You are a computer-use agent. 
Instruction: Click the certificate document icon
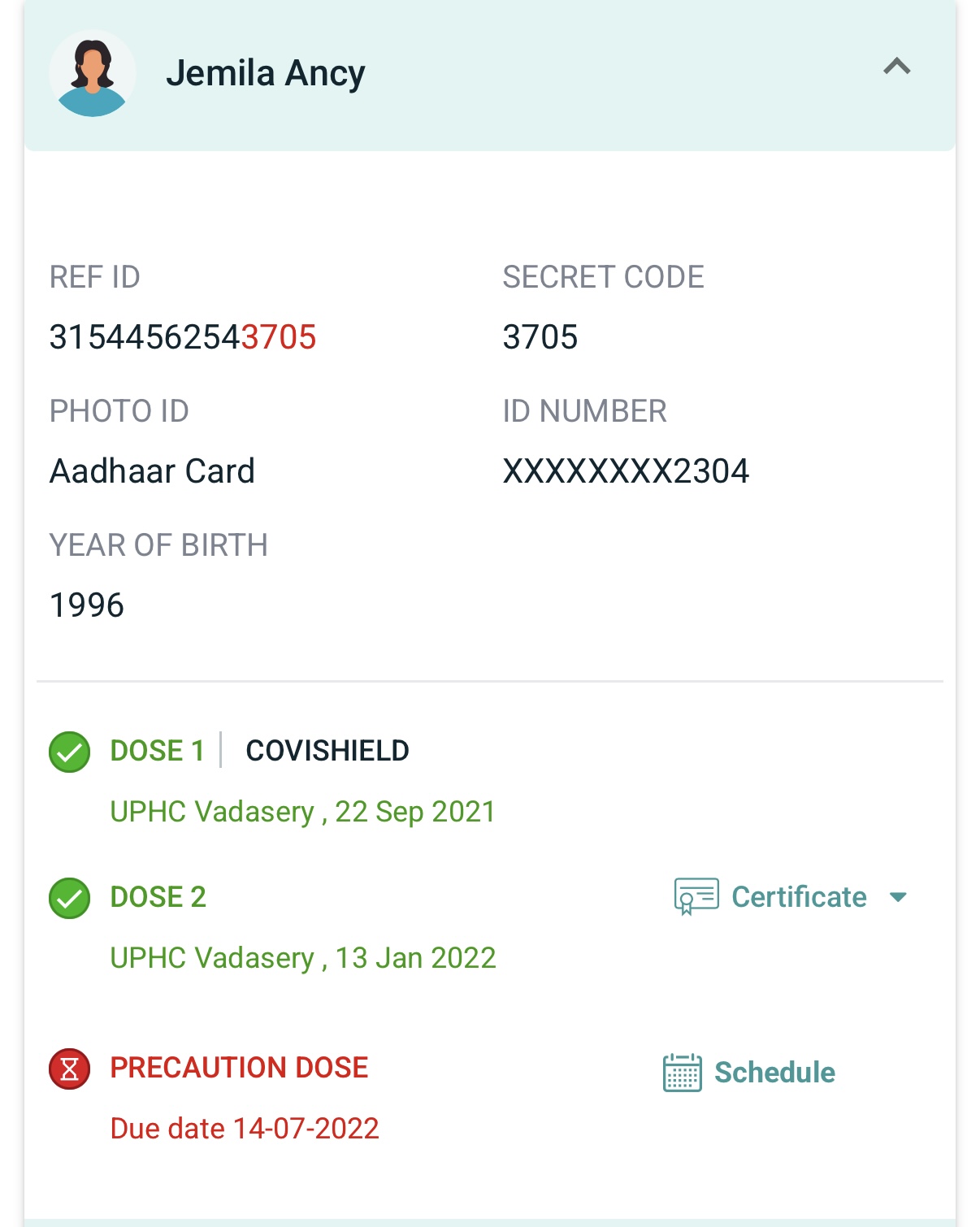pyautogui.click(x=696, y=897)
